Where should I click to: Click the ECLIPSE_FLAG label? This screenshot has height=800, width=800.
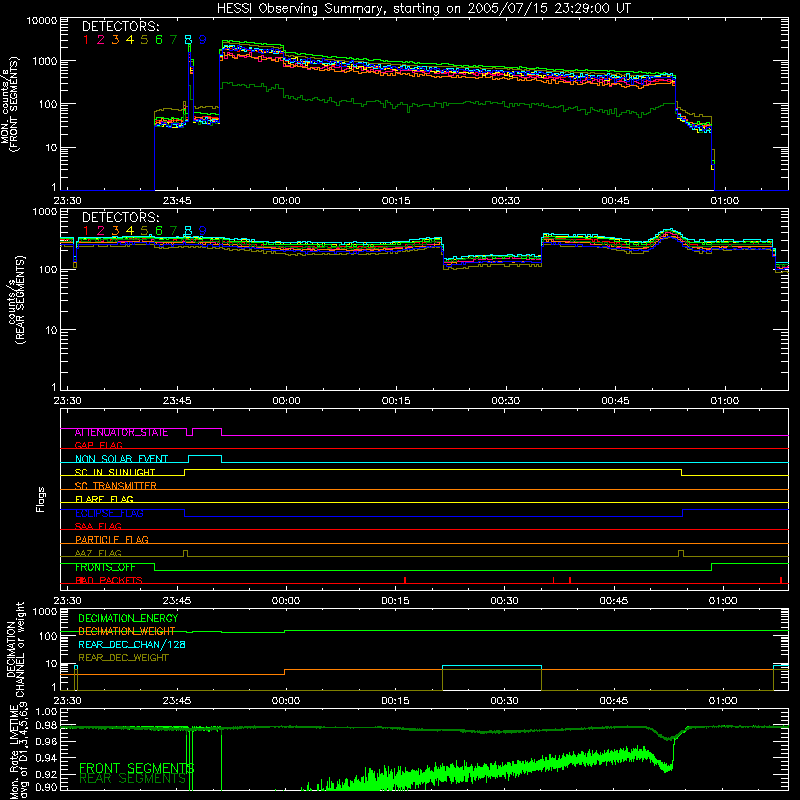click(x=109, y=513)
